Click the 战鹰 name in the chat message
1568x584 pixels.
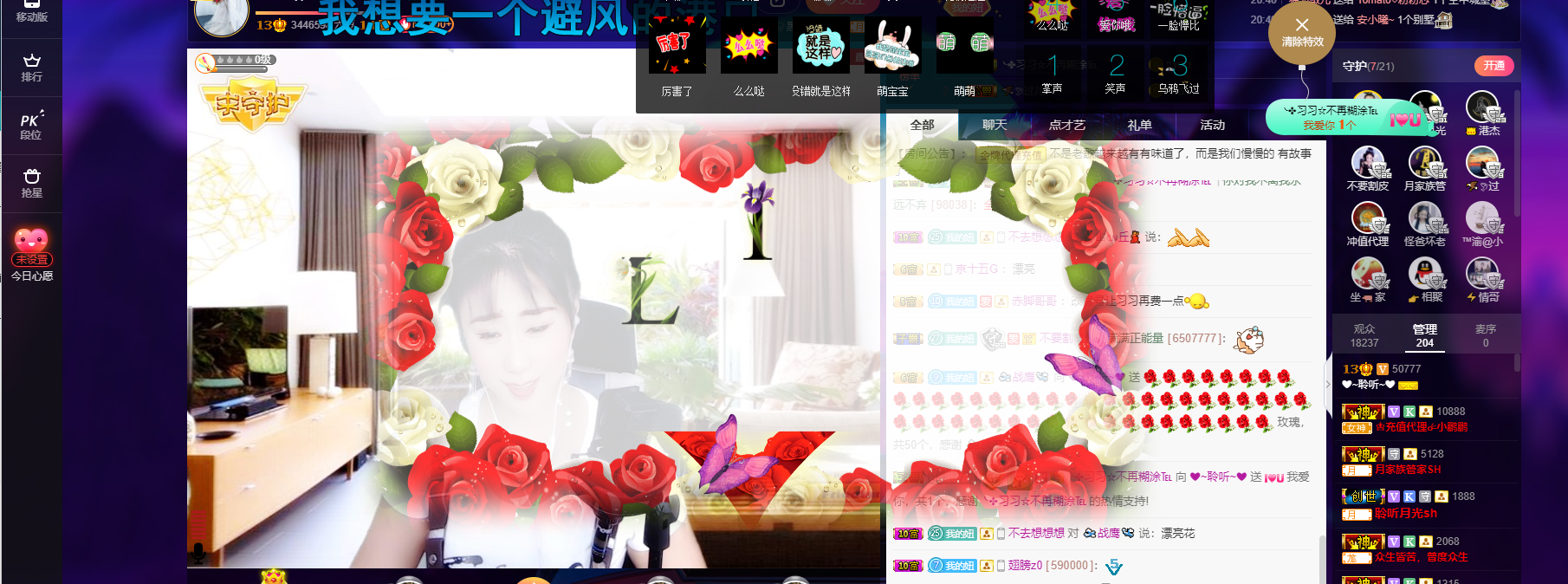(x=1109, y=533)
